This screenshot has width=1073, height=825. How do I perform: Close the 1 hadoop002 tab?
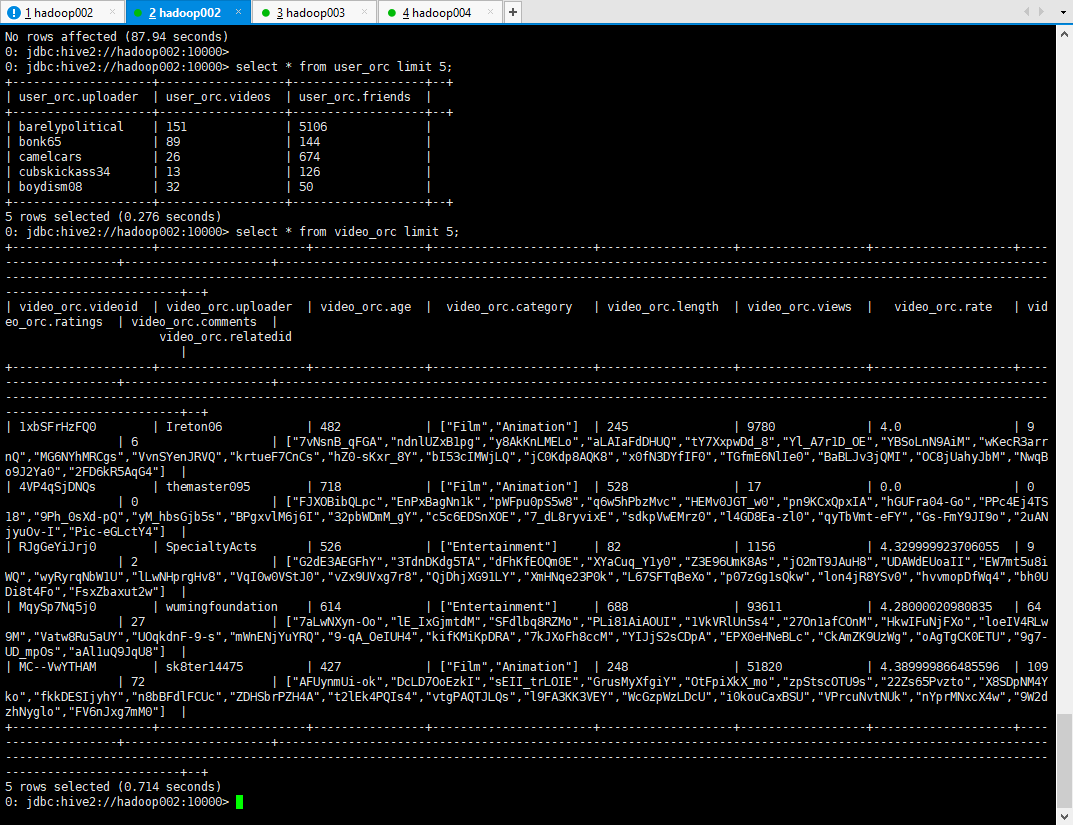112,12
